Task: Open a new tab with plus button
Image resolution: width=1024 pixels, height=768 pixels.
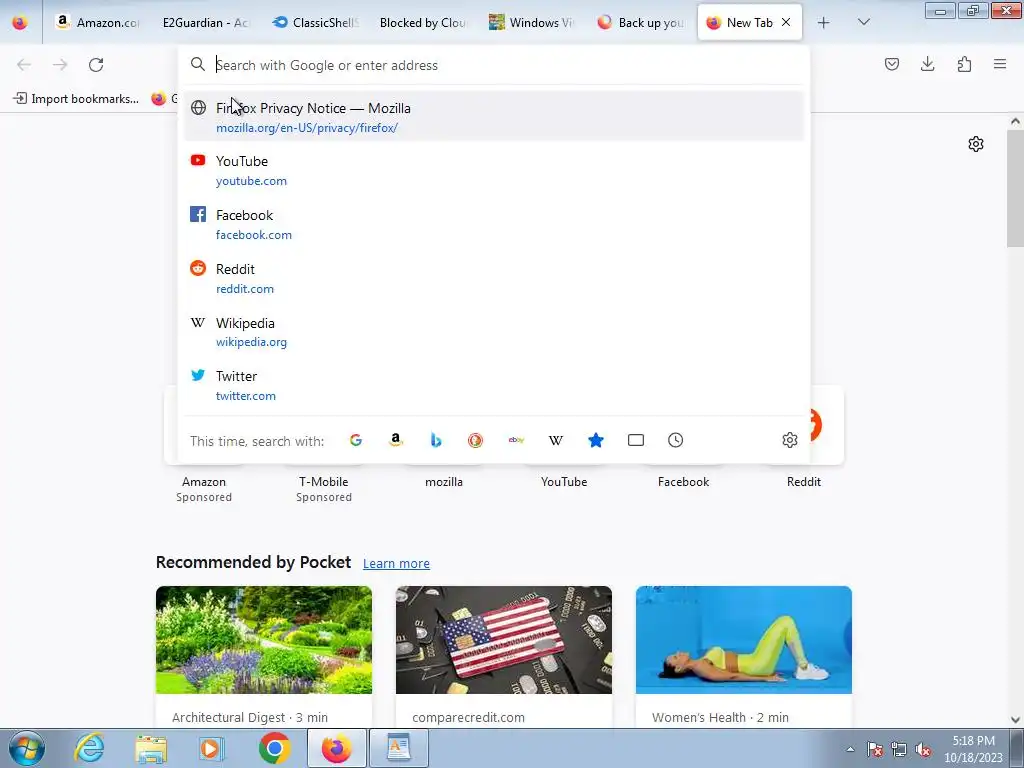Action: (x=824, y=23)
